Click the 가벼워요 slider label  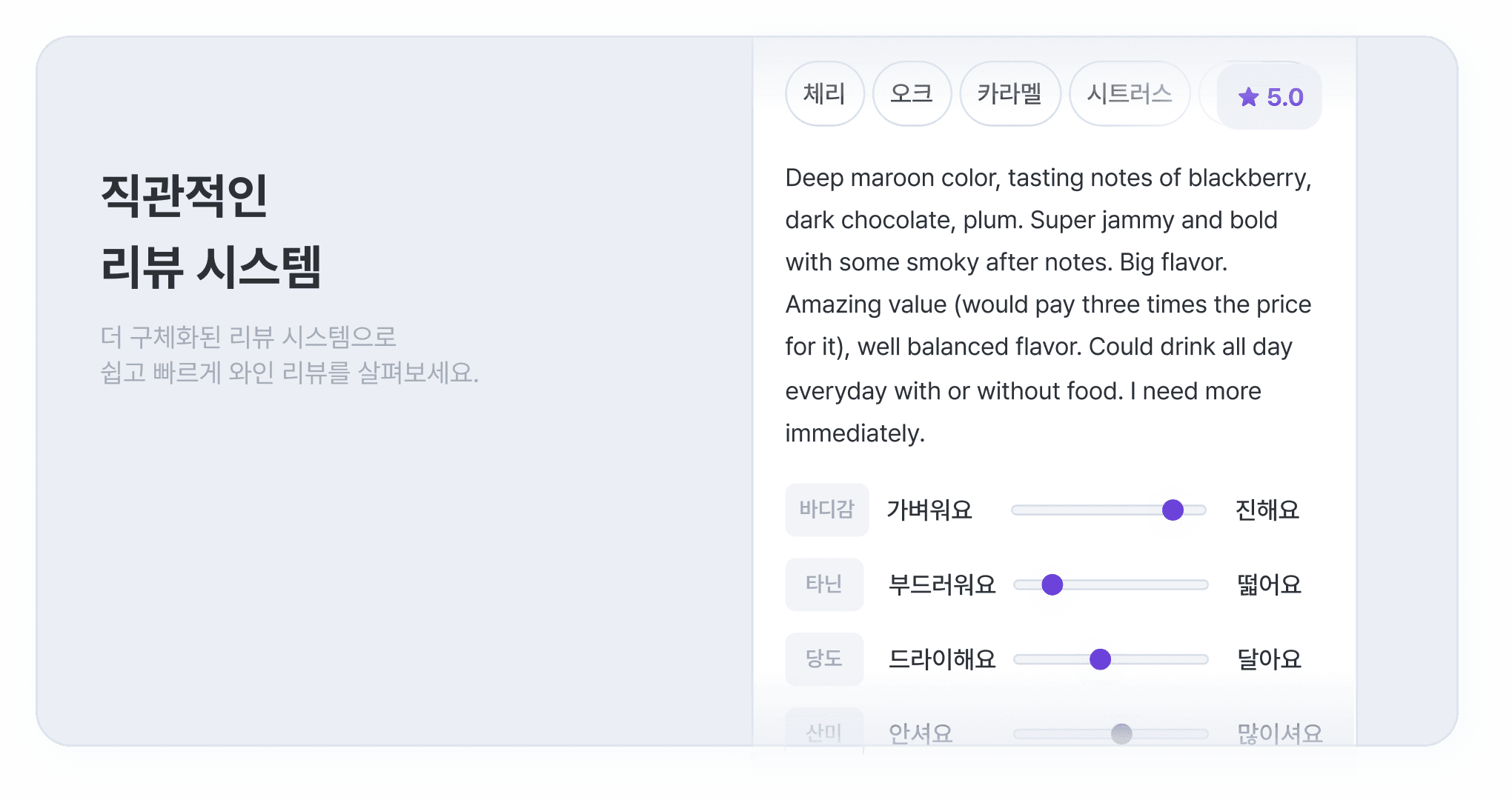click(929, 510)
